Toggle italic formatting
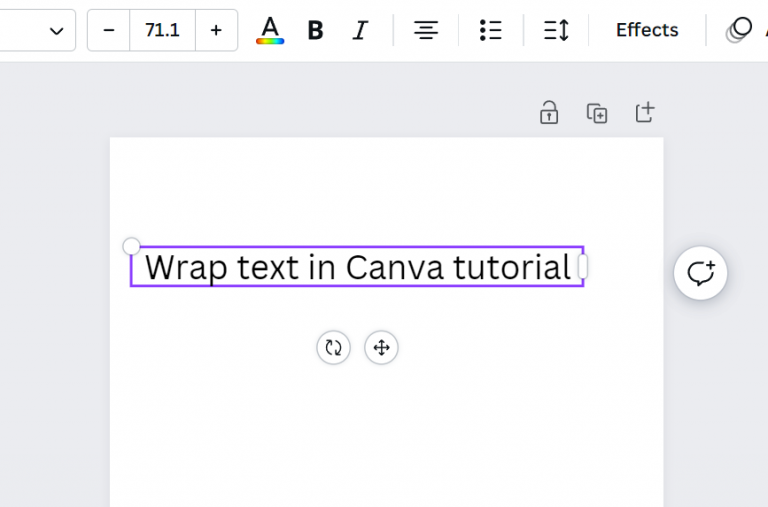768x507 pixels. (x=359, y=30)
